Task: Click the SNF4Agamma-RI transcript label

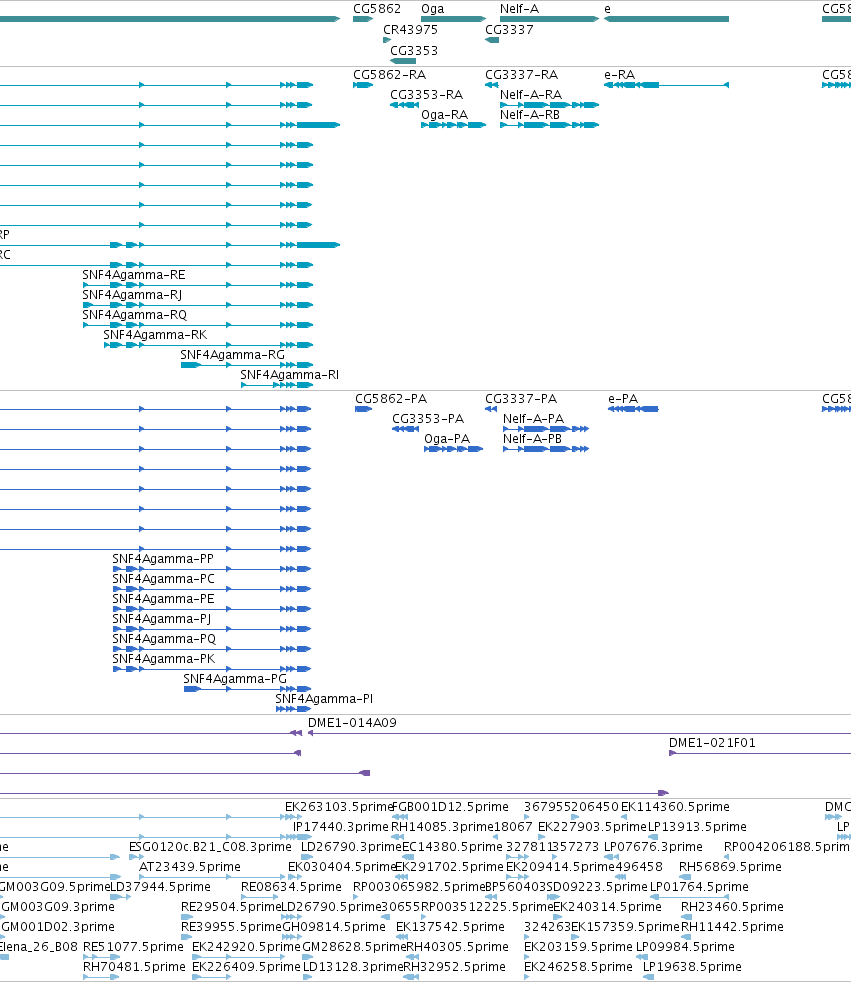Action: pyautogui.click(x=290, y=375)
